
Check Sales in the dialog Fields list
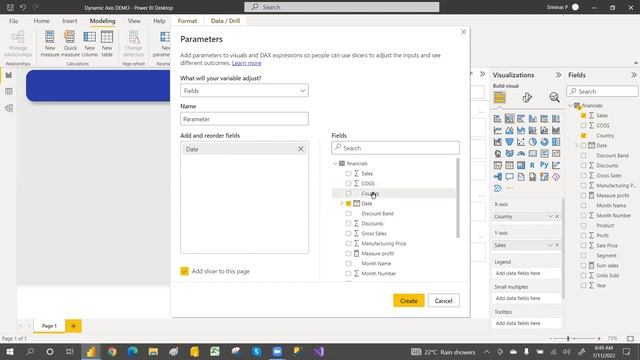(348, 173)
